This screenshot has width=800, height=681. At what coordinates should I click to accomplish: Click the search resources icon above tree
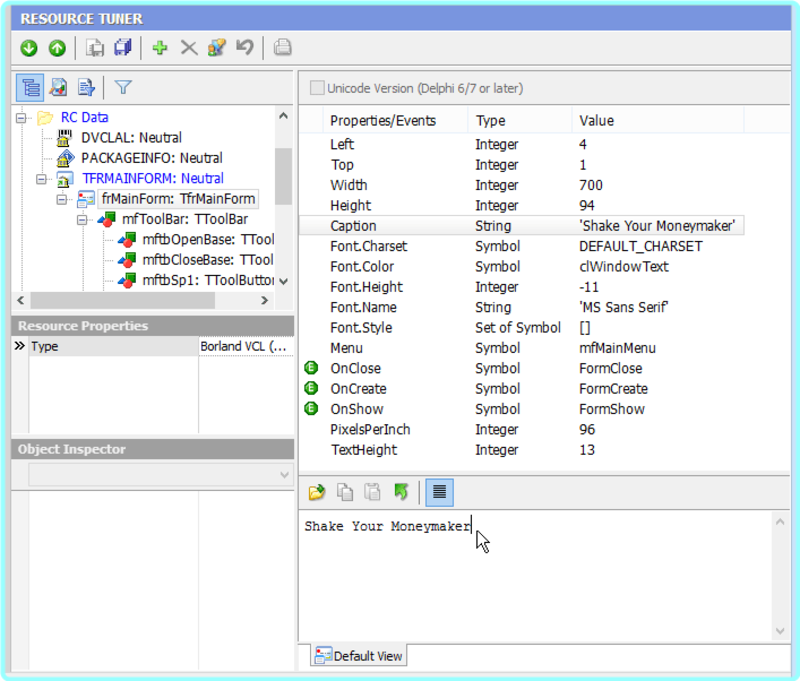(58, 88)
